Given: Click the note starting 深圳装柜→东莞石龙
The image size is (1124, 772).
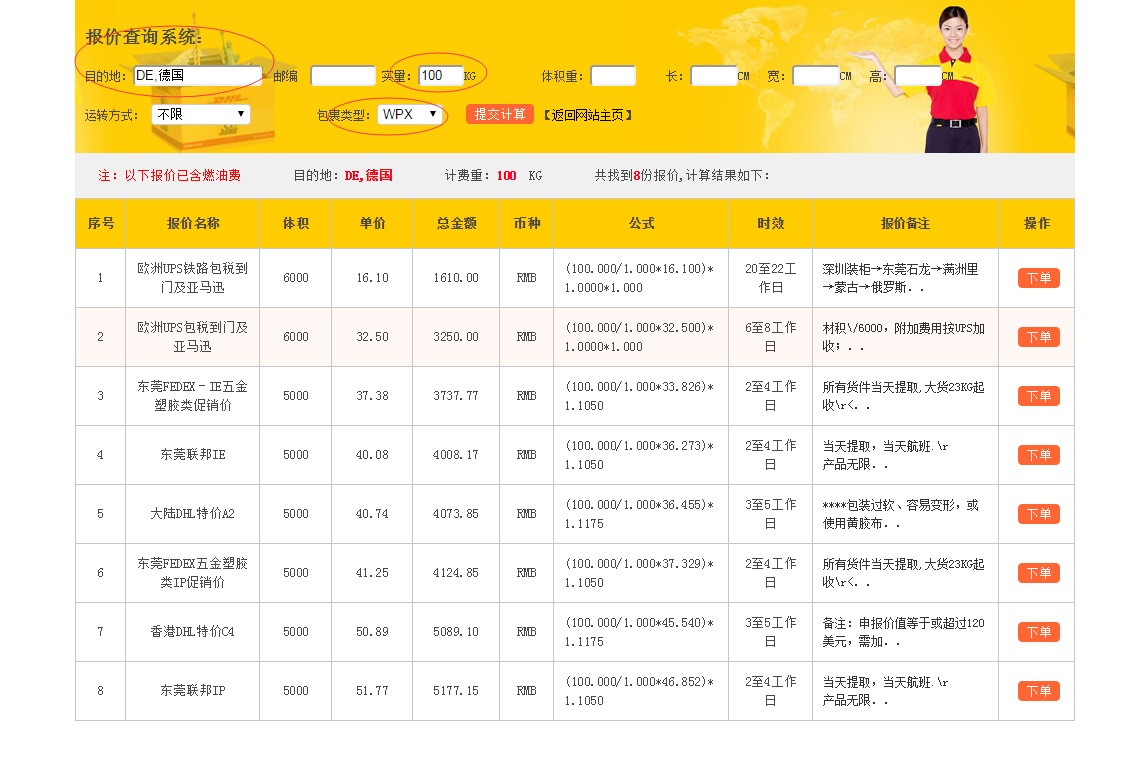Looking at the screenshot, I should coord(900,278).
